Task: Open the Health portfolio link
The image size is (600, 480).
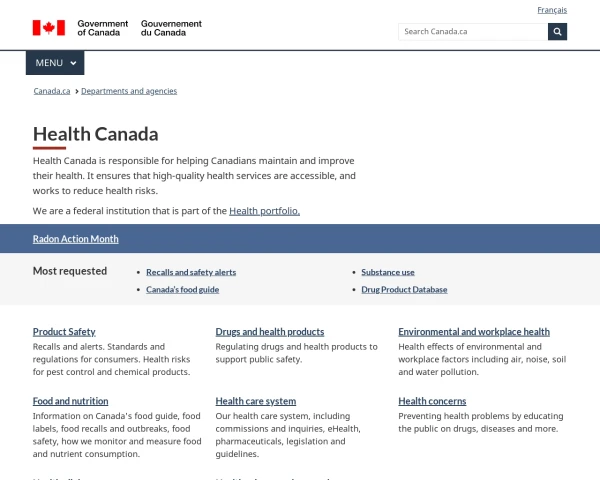Action: tap(264, 211)
